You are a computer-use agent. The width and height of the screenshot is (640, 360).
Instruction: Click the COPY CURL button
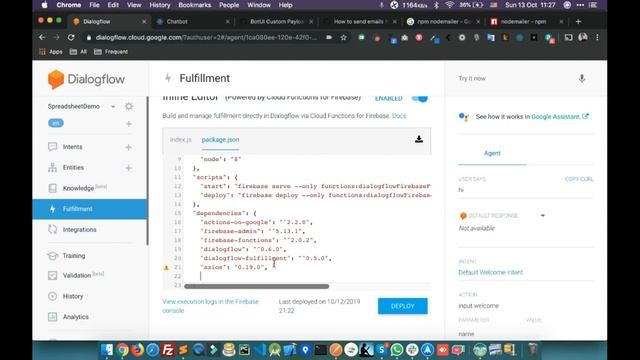pyautogui.click(x=579, y=179)
